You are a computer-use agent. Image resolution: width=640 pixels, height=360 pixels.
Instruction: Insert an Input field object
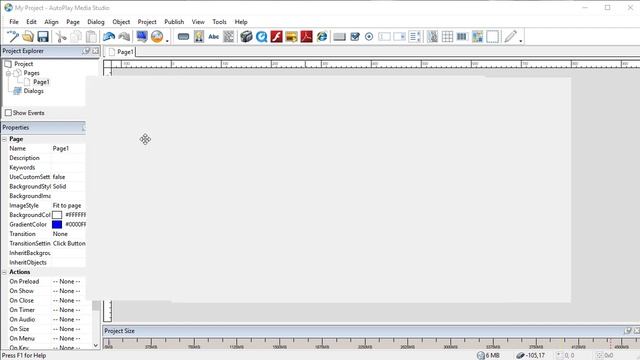tap(384, 37)
